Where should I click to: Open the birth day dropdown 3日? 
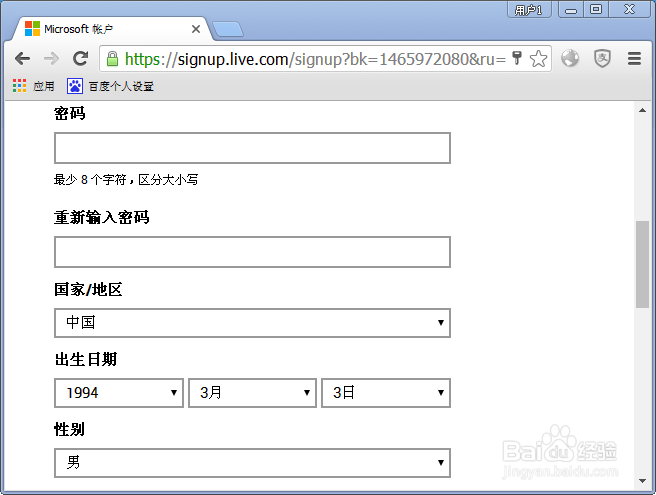click(x=386, y=393)
